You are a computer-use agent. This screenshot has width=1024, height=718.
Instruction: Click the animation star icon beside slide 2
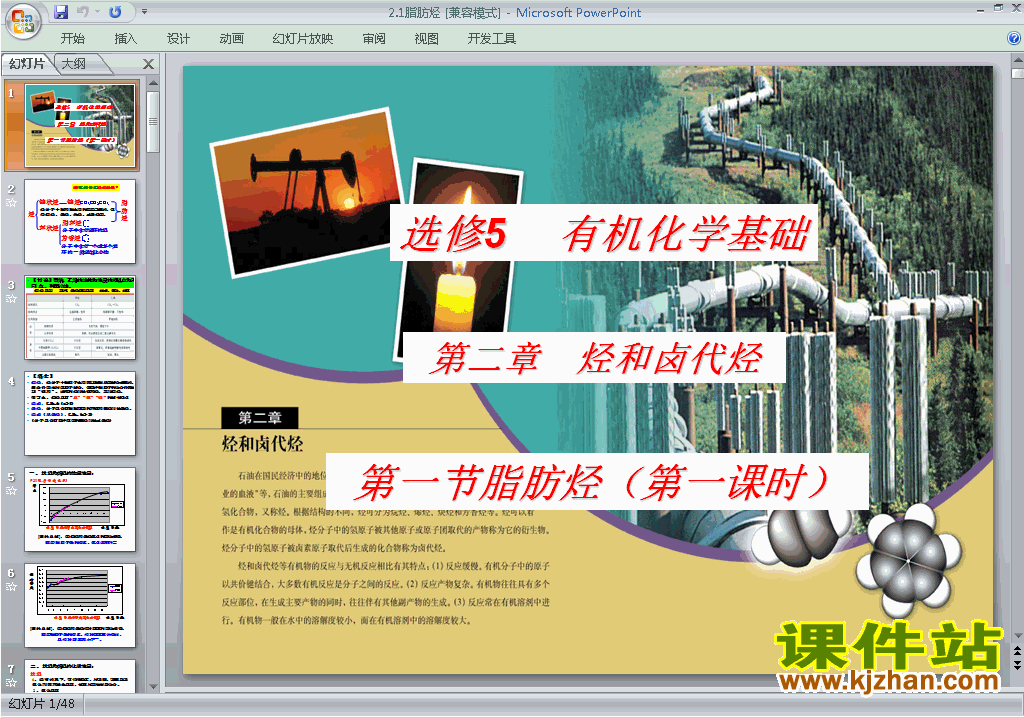(11, 203)
